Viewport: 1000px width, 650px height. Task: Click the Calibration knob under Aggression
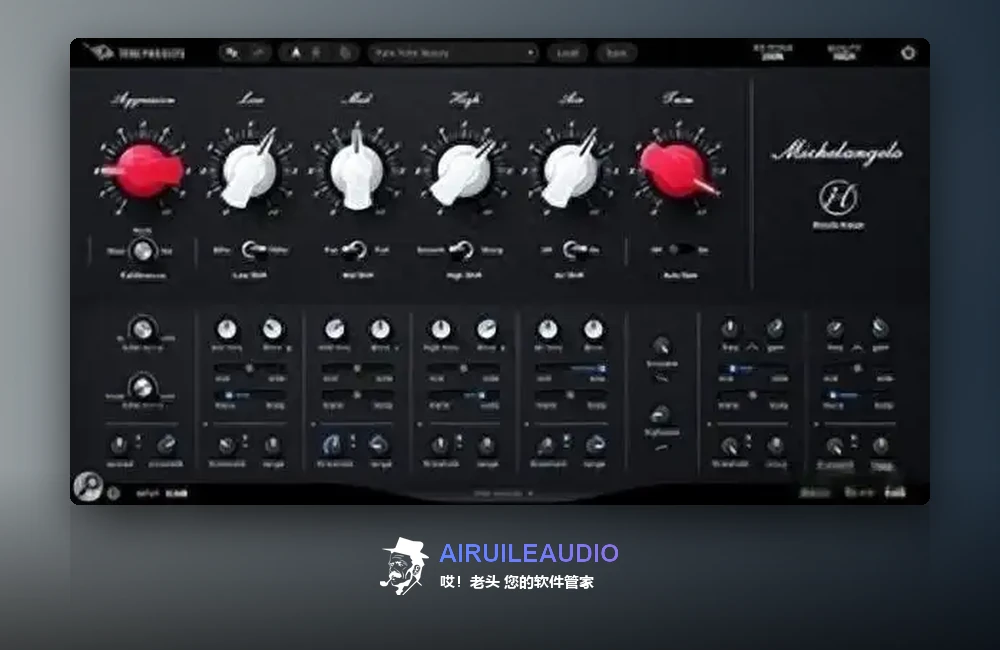[142, 251]
